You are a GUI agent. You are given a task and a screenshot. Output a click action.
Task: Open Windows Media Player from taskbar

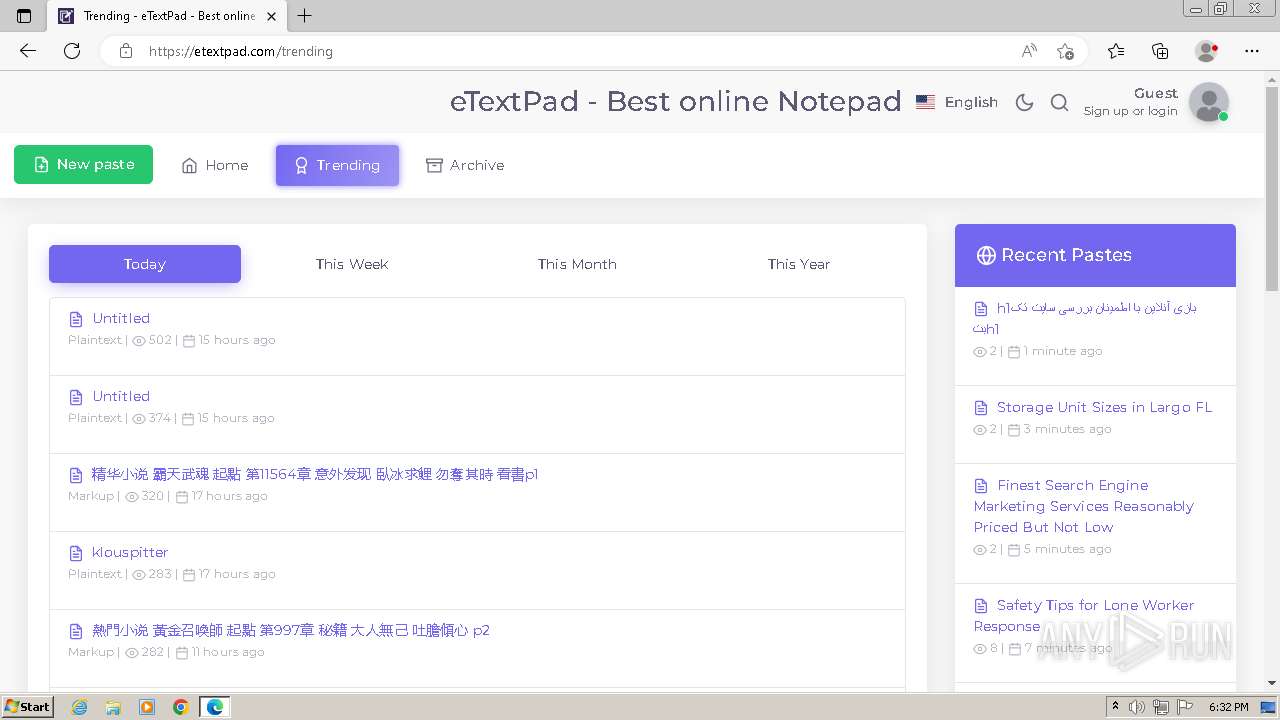click(147, 707)
